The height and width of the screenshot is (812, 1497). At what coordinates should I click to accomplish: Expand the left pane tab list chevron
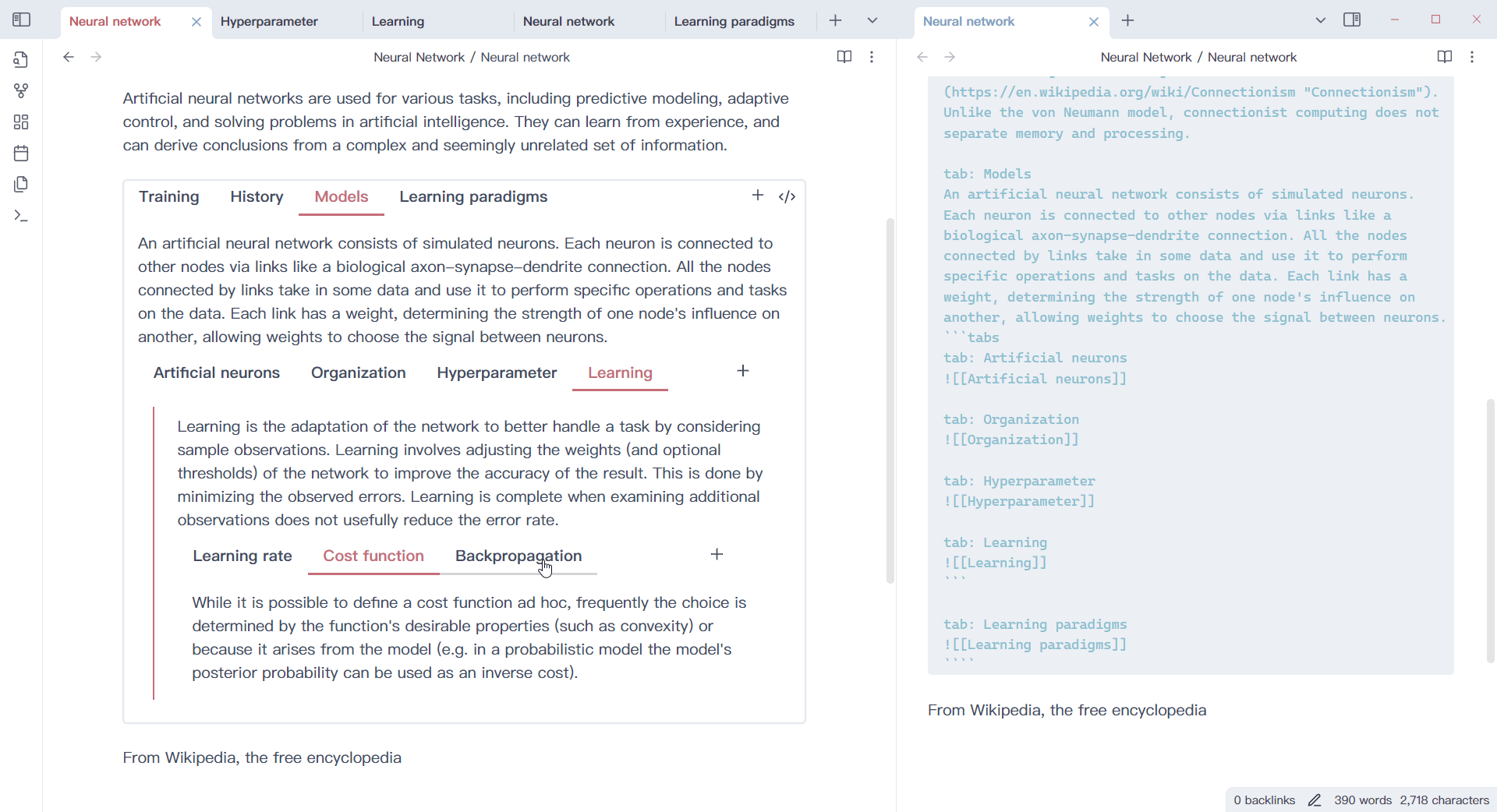872,21
